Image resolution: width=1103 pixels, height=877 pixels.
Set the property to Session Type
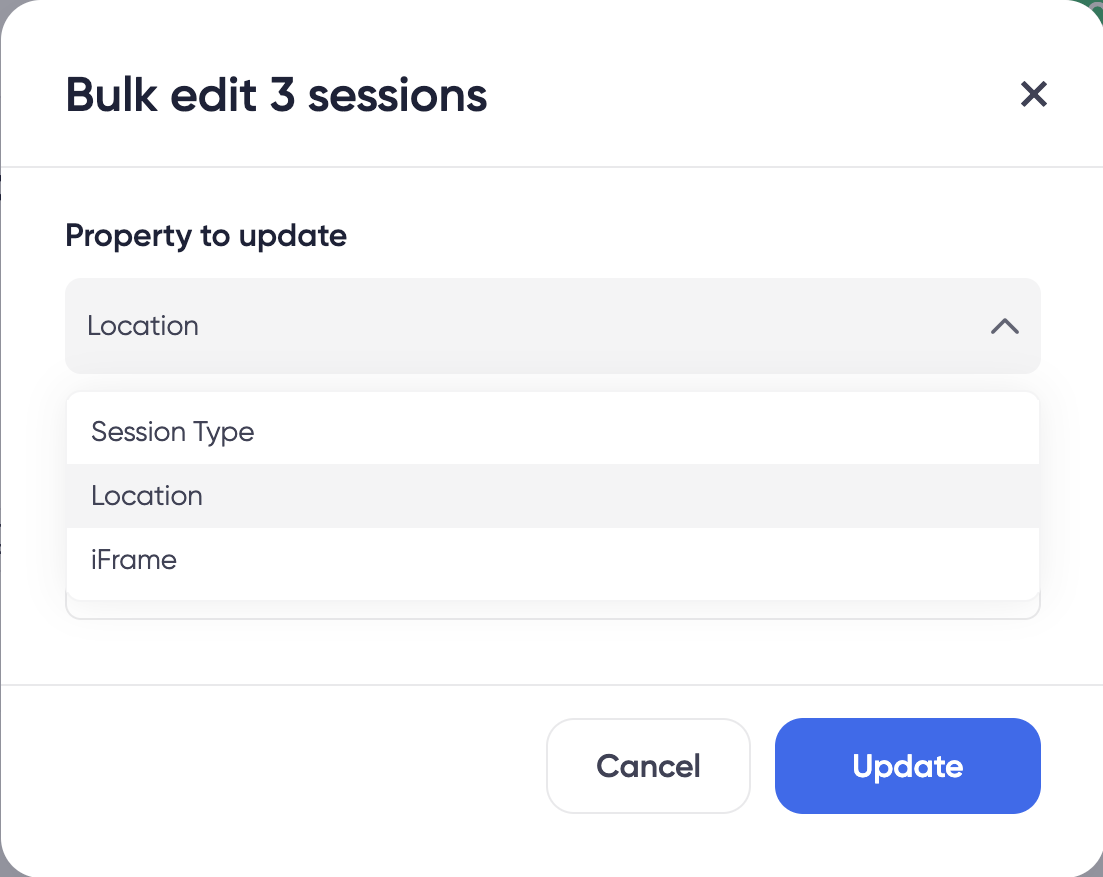pos(553,432)
